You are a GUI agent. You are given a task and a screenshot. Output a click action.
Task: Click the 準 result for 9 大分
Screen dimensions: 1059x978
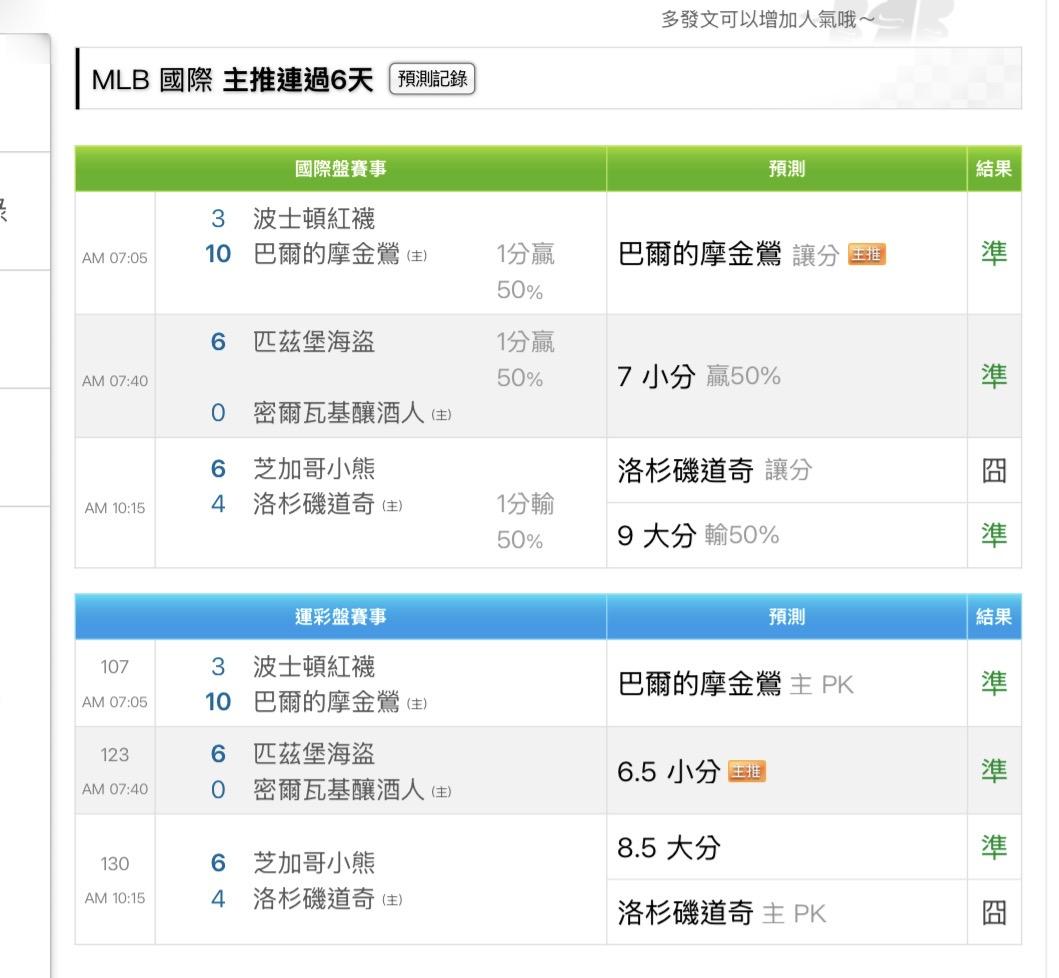pos(994,535)
